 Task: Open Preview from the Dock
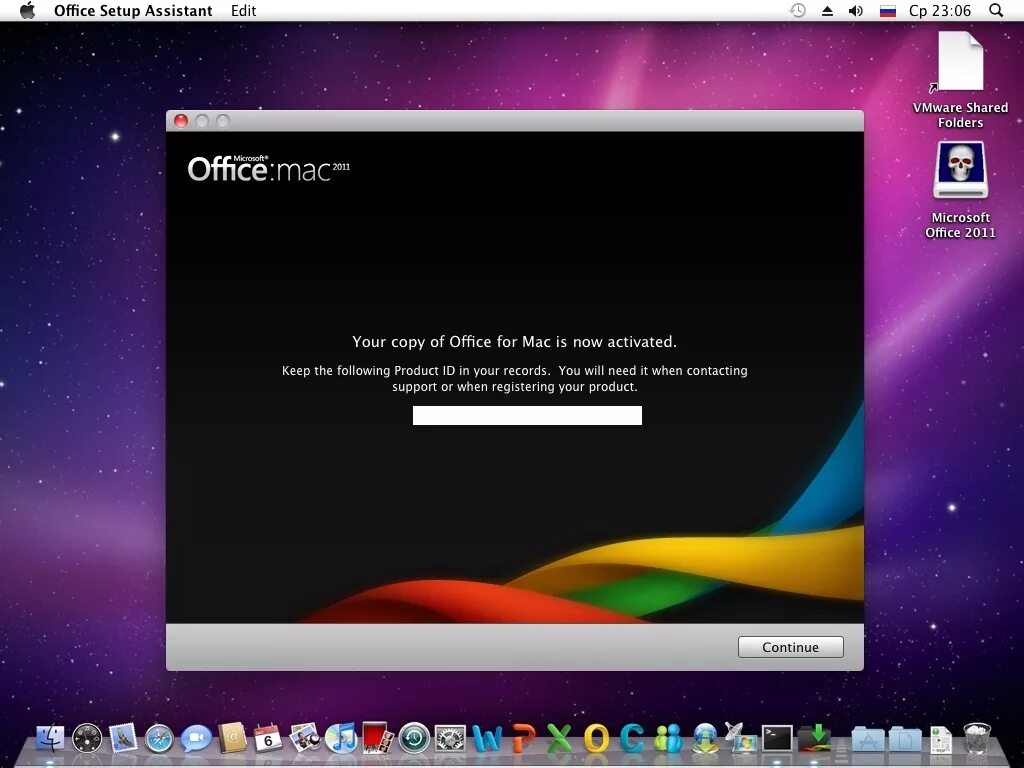click(x=304, y=739)
